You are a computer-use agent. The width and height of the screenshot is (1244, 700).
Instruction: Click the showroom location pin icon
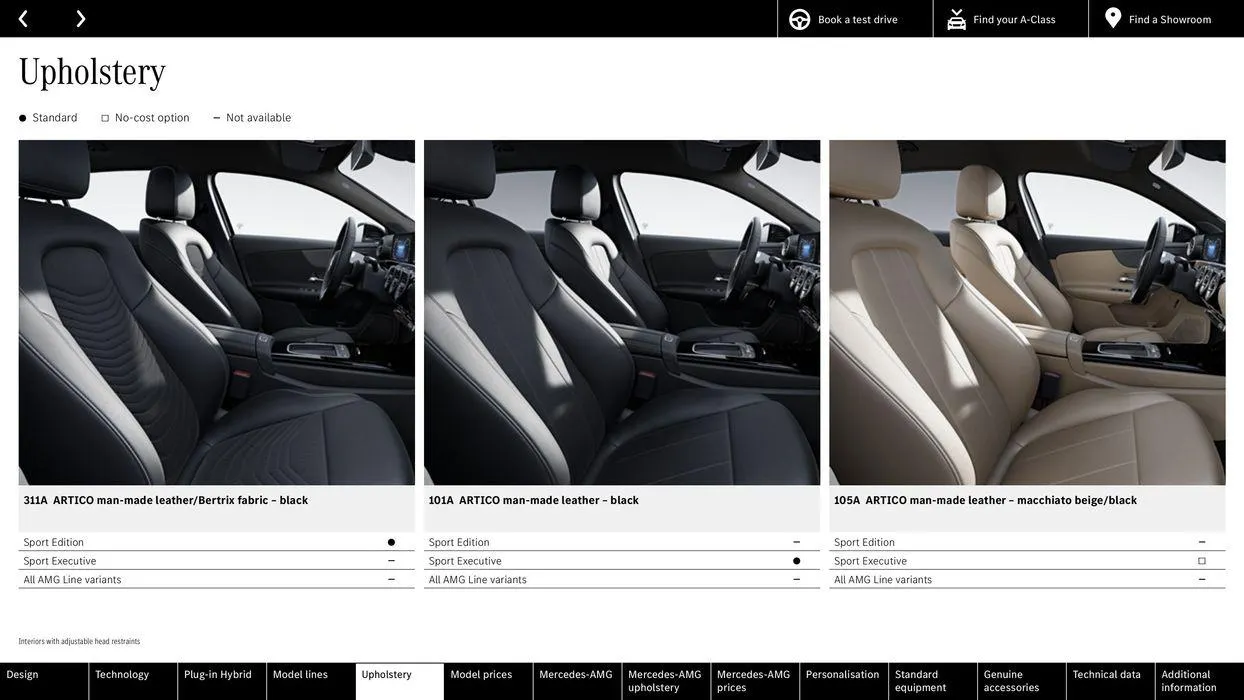(1113, 18)
